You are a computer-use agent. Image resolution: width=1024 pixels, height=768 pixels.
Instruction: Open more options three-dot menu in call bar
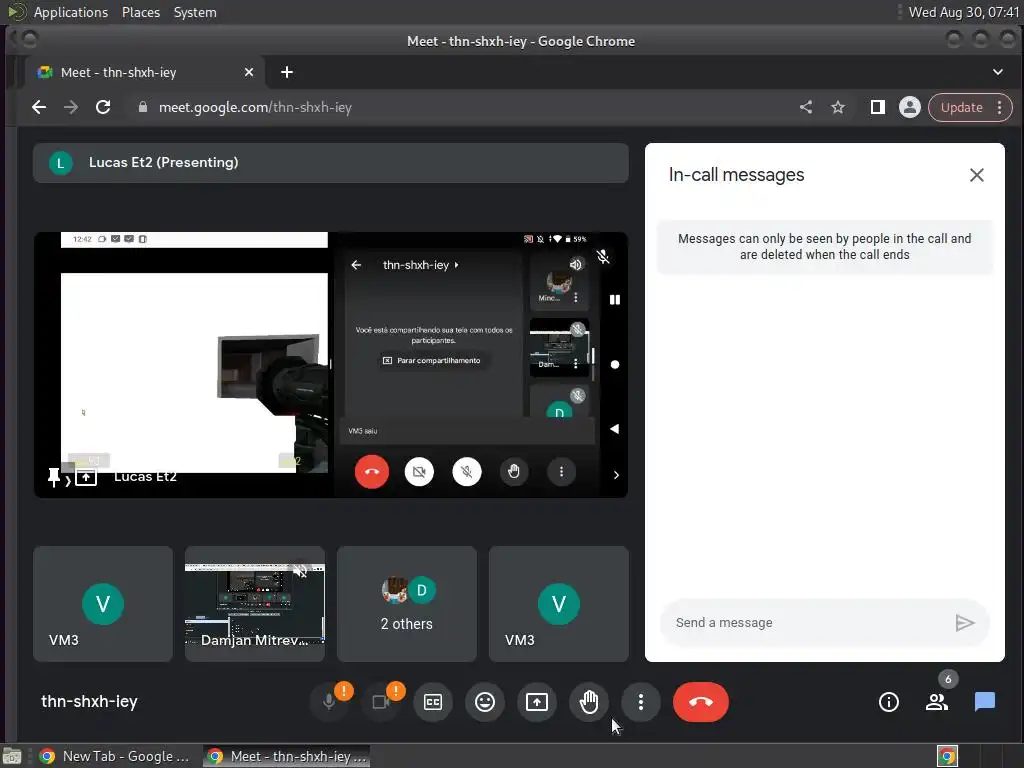pos(641,702)
